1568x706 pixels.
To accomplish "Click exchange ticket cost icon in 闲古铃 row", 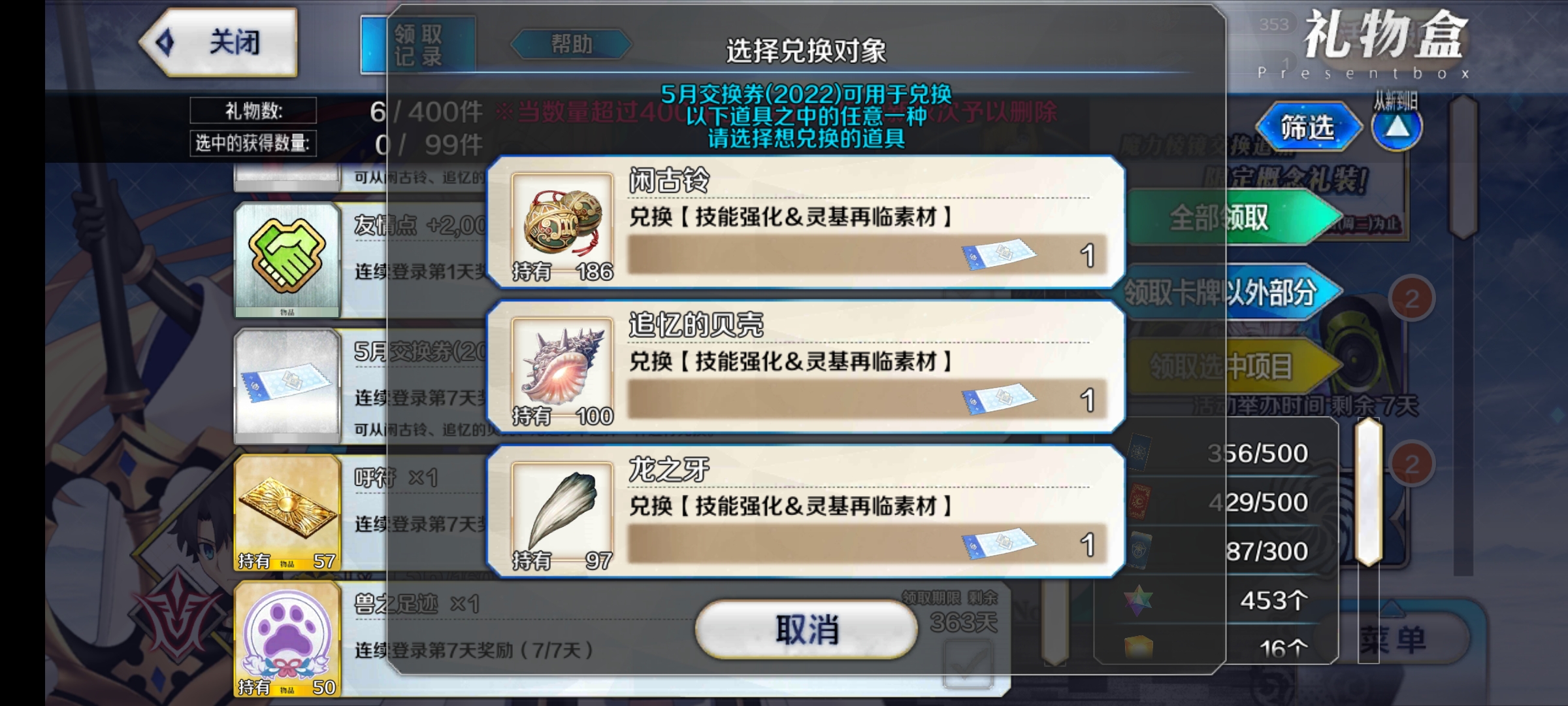I will pyautogui.click(x=998, y=255).
